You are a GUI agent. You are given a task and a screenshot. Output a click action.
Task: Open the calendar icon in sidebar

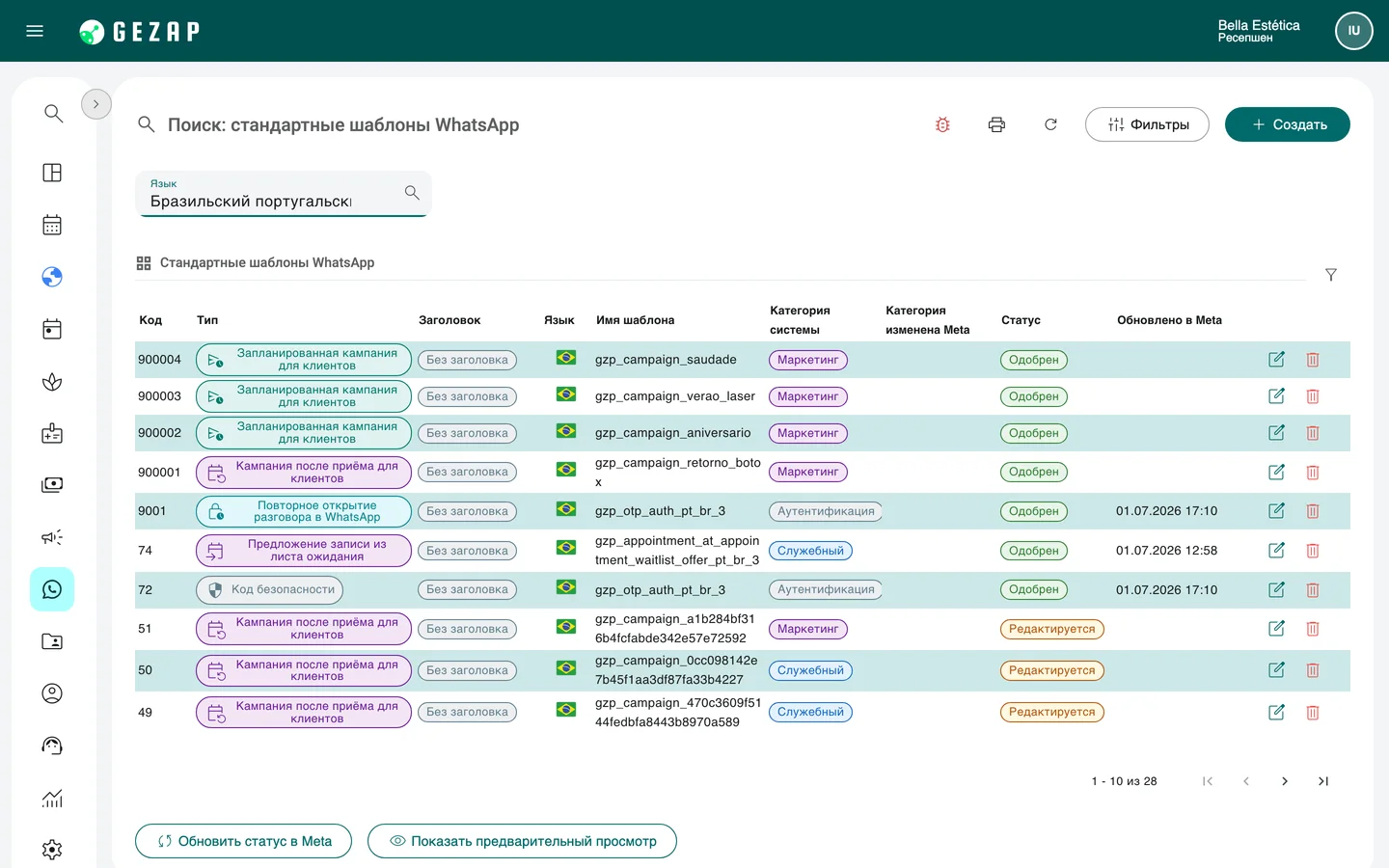coord(52,225)
